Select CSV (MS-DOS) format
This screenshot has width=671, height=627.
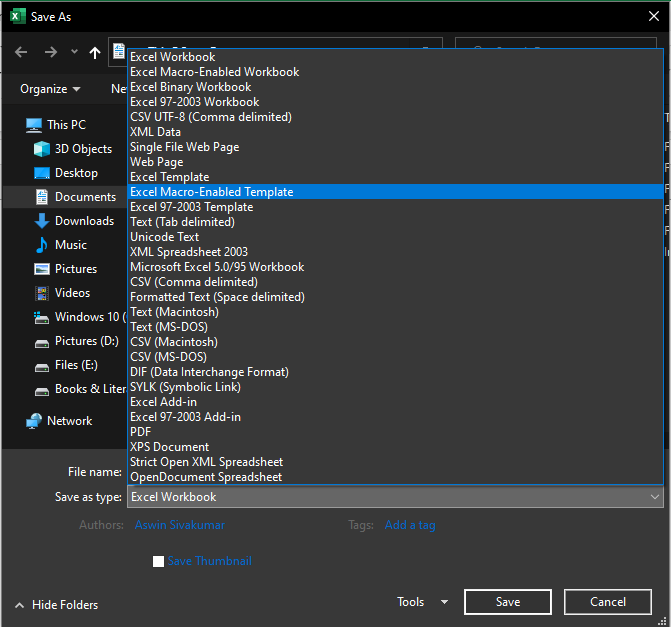coord(395,357)
